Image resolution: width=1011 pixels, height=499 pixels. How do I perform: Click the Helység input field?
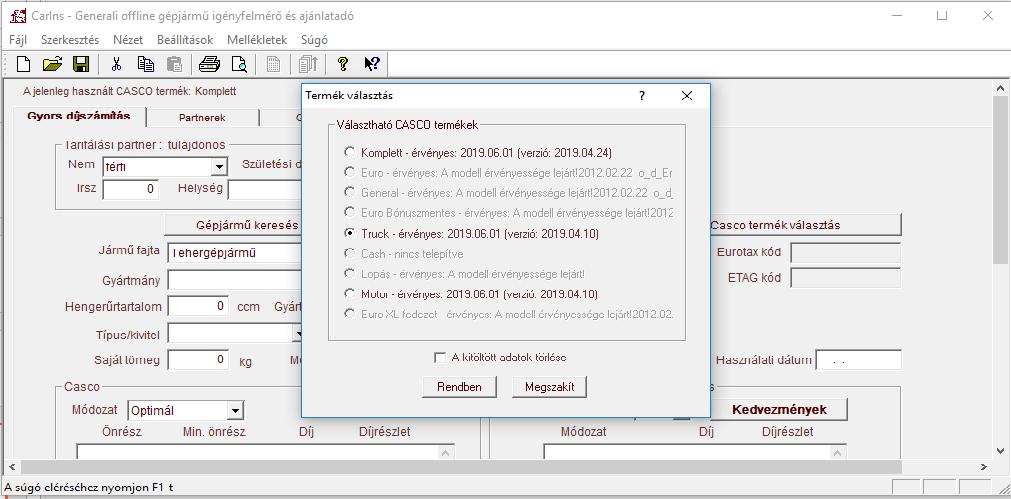[x=265, y=189]
